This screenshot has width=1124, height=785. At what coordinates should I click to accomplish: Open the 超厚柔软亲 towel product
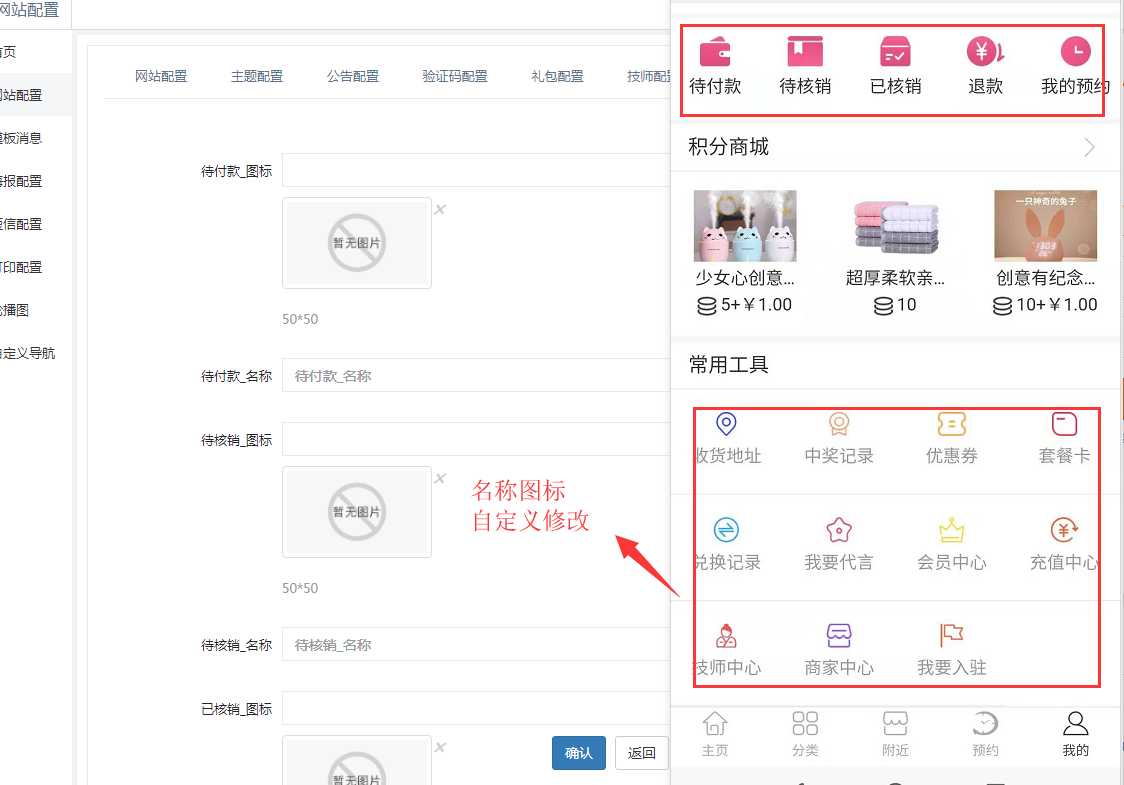point(895,226)
